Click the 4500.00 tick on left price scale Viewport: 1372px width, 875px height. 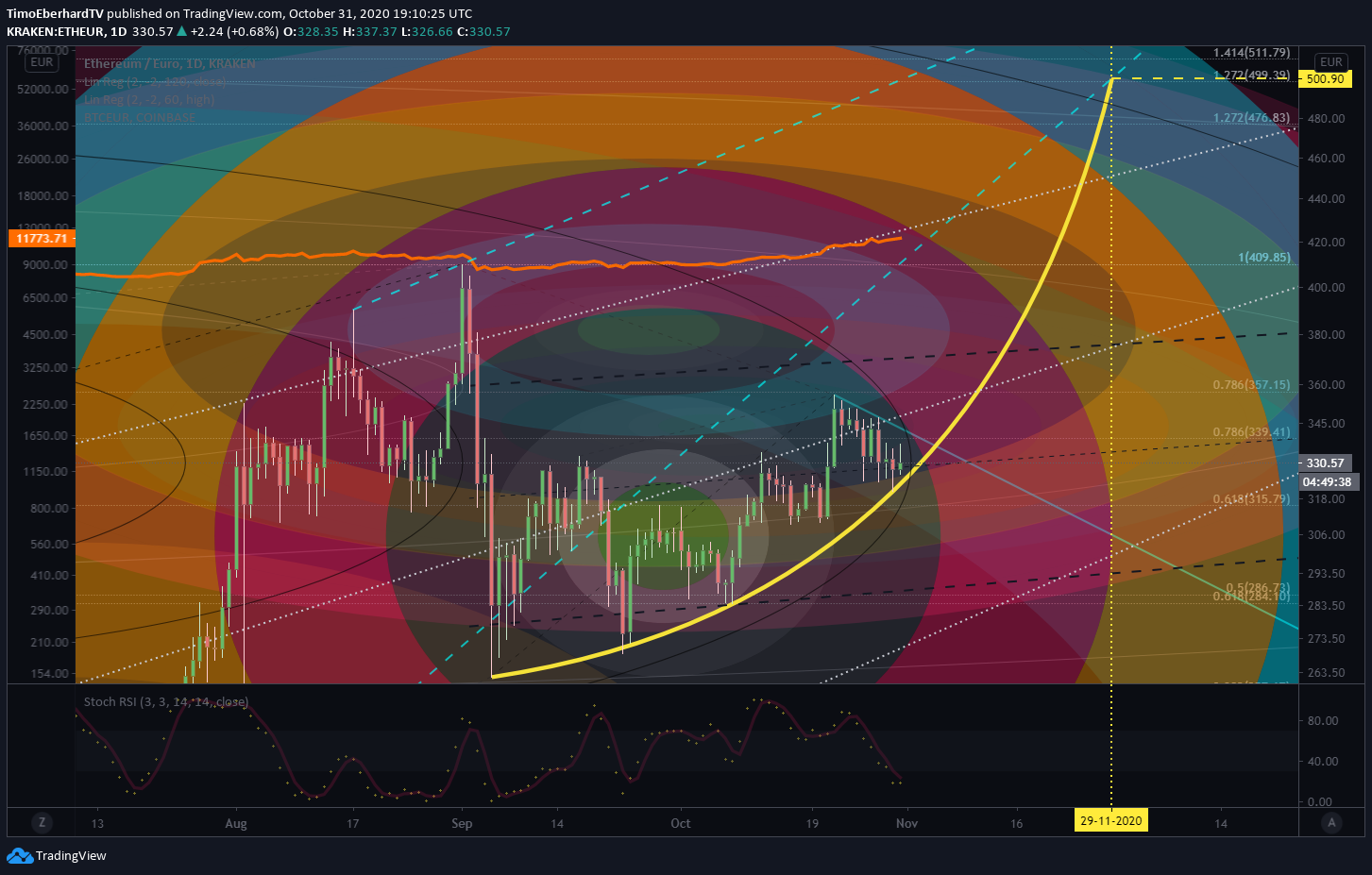pyautogui.click(x=46, y=334)
